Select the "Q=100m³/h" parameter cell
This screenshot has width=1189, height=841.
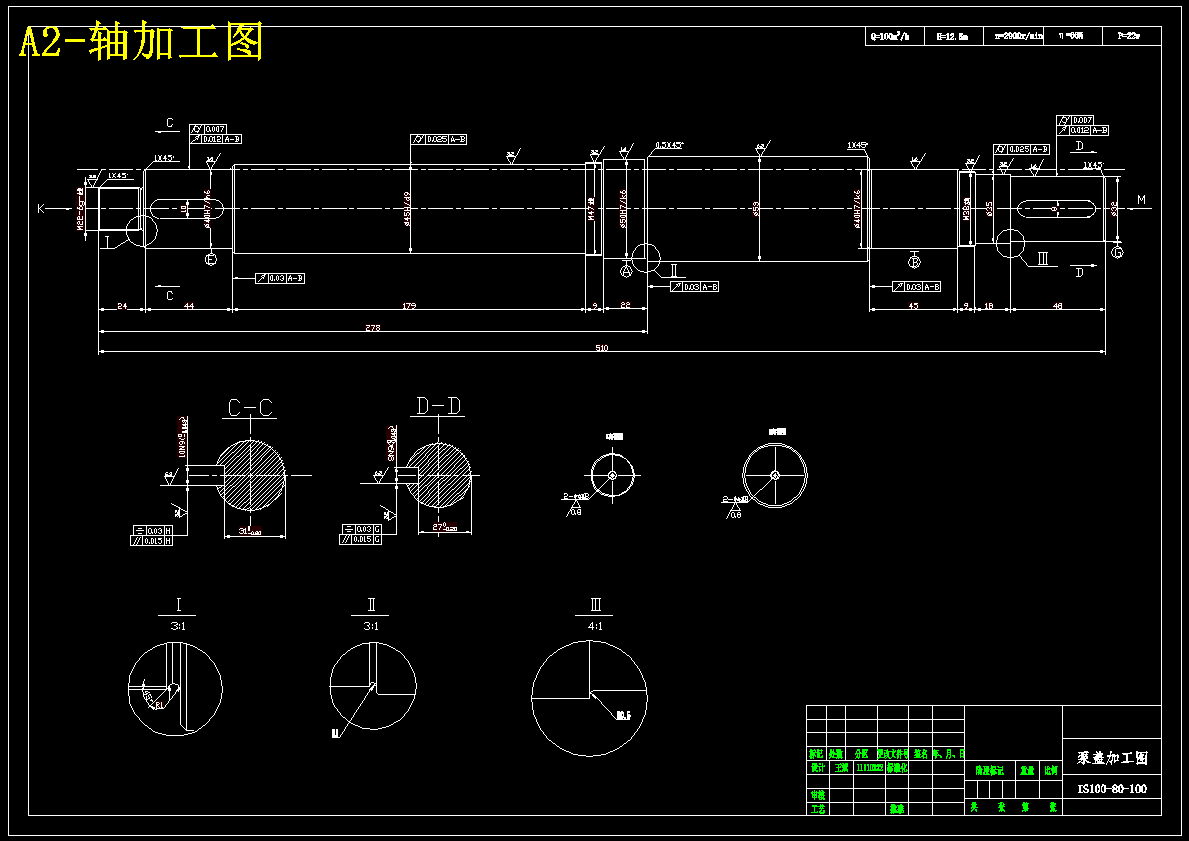(x=895, y=36)
